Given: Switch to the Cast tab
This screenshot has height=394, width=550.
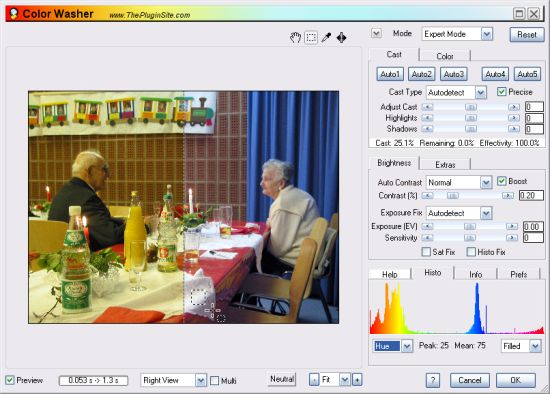Looking at the screenshot, I should [x=394, y=55].
